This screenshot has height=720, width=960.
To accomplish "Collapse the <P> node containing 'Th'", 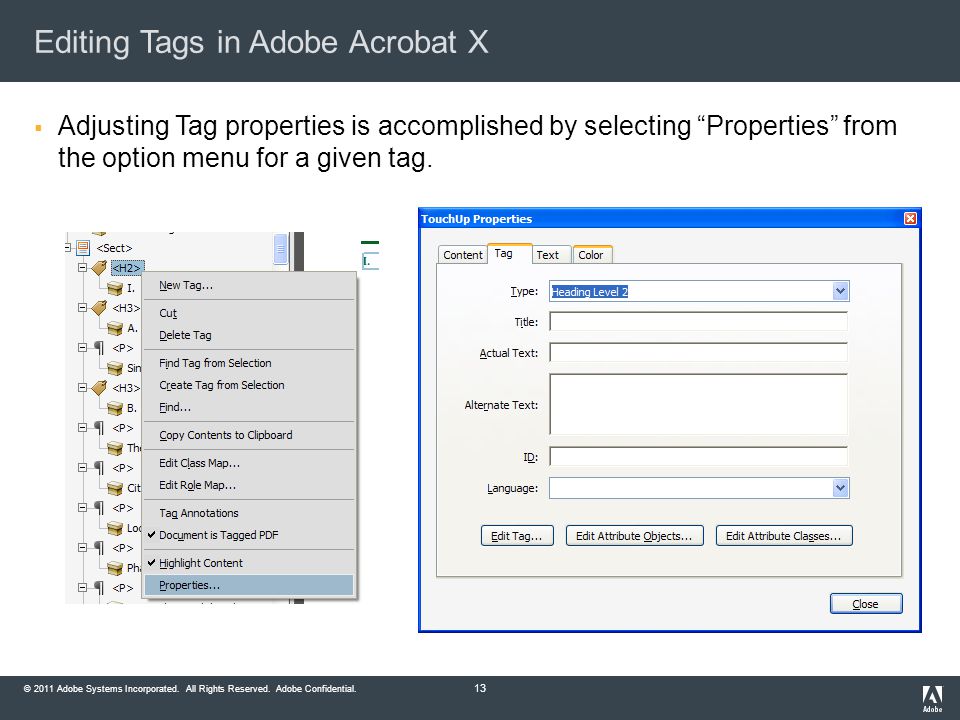I will click(x=83, y=428).
